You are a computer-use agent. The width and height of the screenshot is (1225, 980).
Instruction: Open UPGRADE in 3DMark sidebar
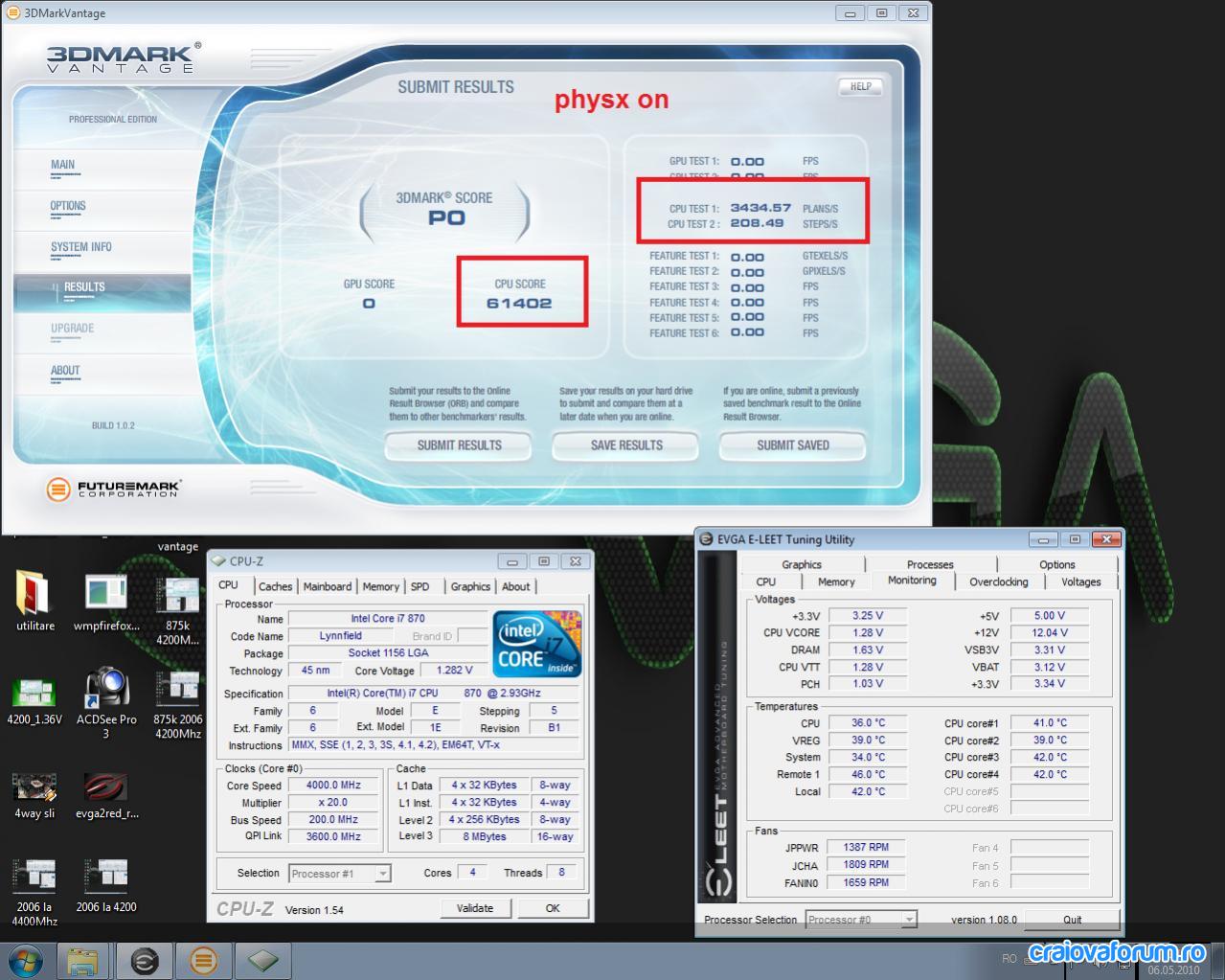tap(73, 329)
